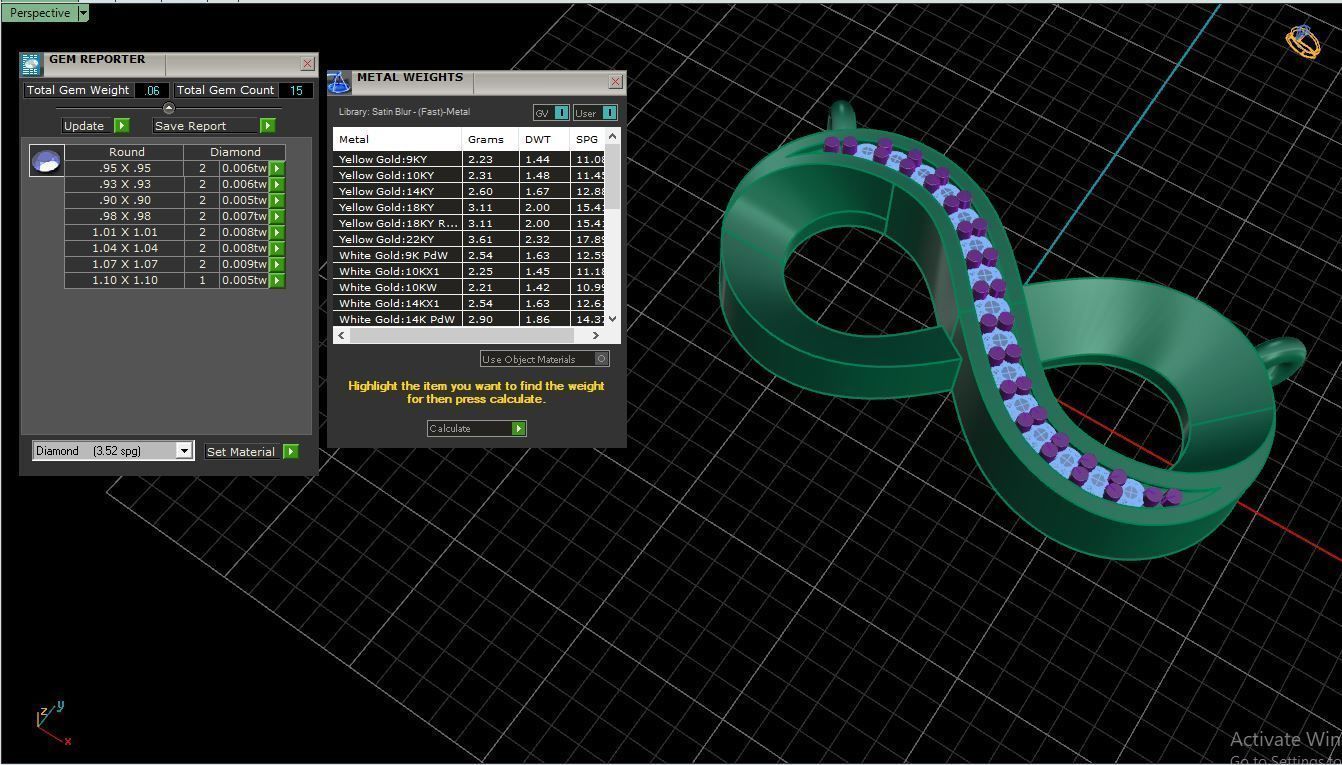The width and height of the screenshot is (1342, 765).
Task: Click the metal list scroll-down arrow
Action: pyautogui.click(x=613, y=319)
